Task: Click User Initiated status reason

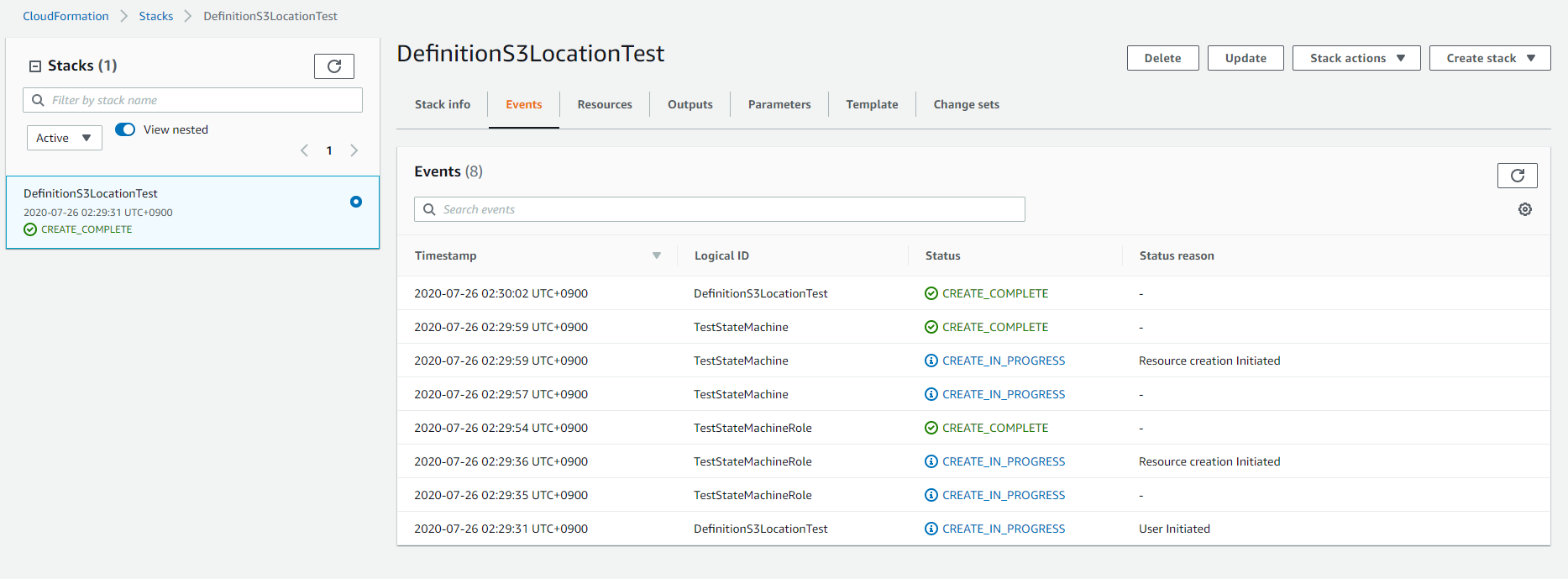Action: coord(1174,529)
